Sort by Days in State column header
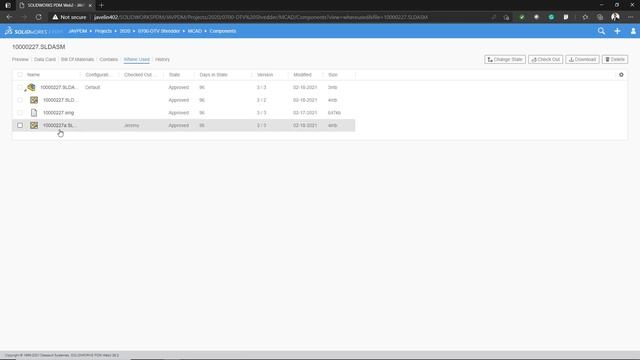The image size is (640, 360). [x=213, y=75]
